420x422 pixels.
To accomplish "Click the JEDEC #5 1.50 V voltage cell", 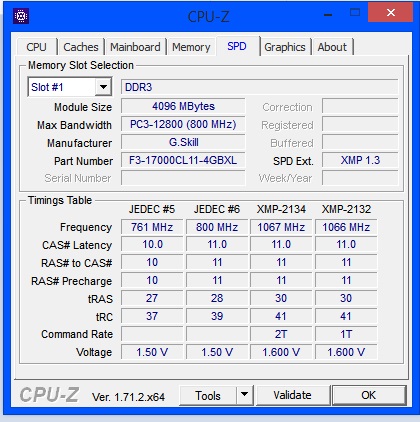I will (152, 352).
